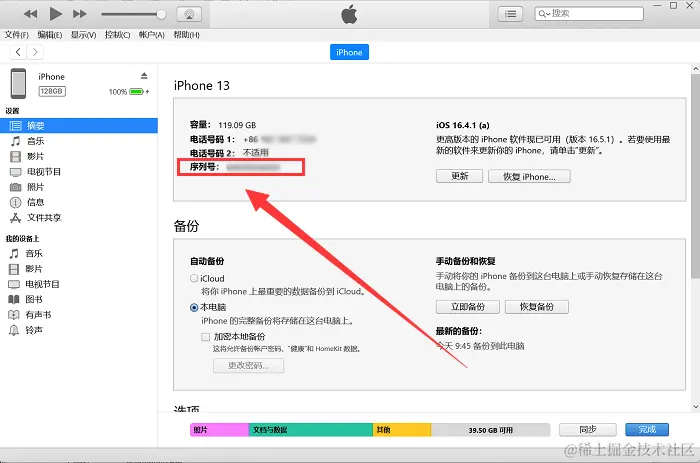Click the iPhone device icon in sidebar
The height and width of the screenshot is (463, 700).
pos(18,83)
